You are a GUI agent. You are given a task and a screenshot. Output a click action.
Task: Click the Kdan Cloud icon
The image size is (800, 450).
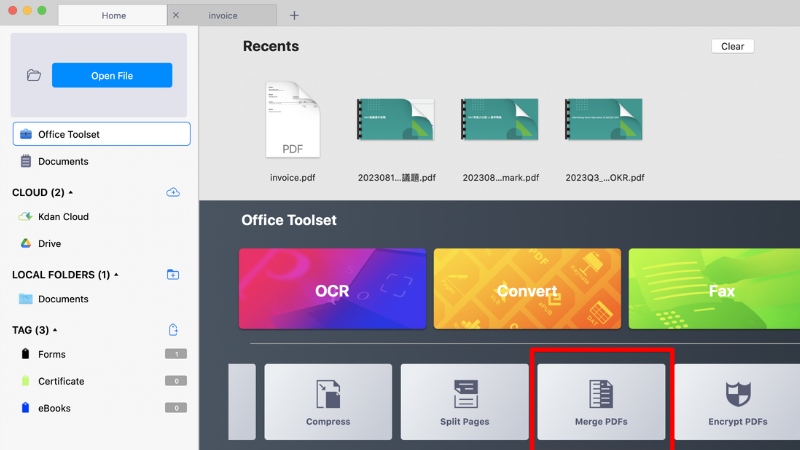[x=26, y=216]
